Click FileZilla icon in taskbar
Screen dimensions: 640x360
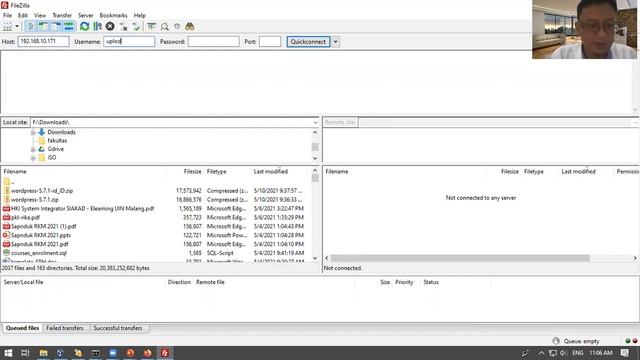tap(165, 353)
